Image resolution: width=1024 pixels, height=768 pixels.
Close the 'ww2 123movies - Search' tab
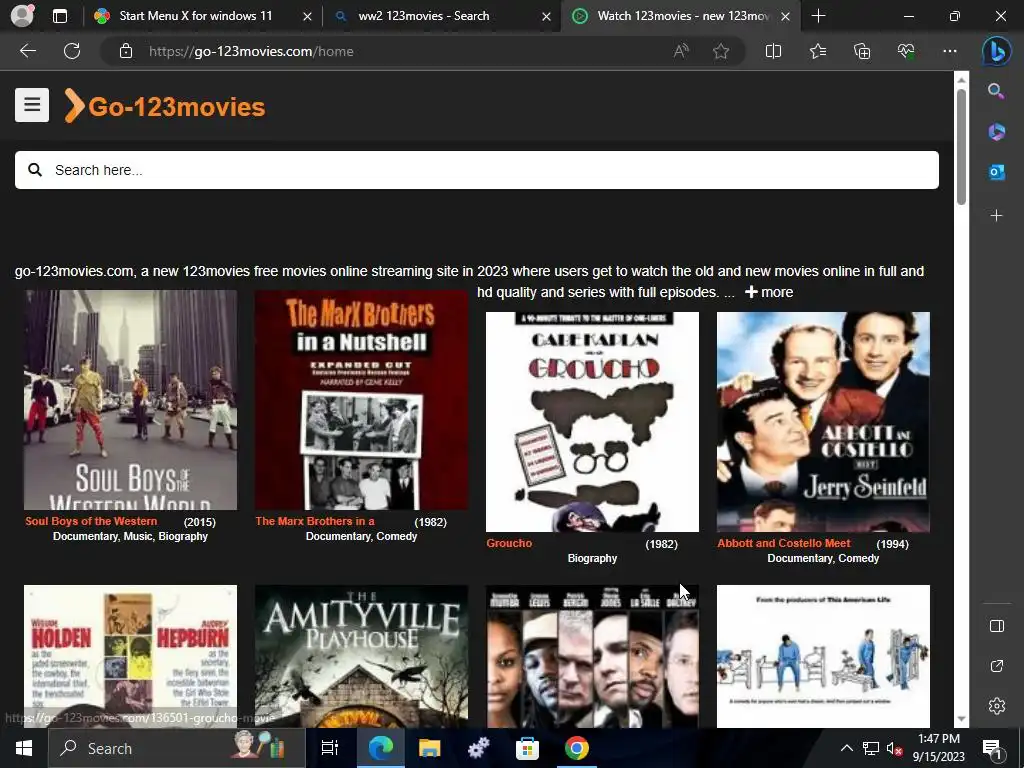pyautogui.click(x=546, y=16)
